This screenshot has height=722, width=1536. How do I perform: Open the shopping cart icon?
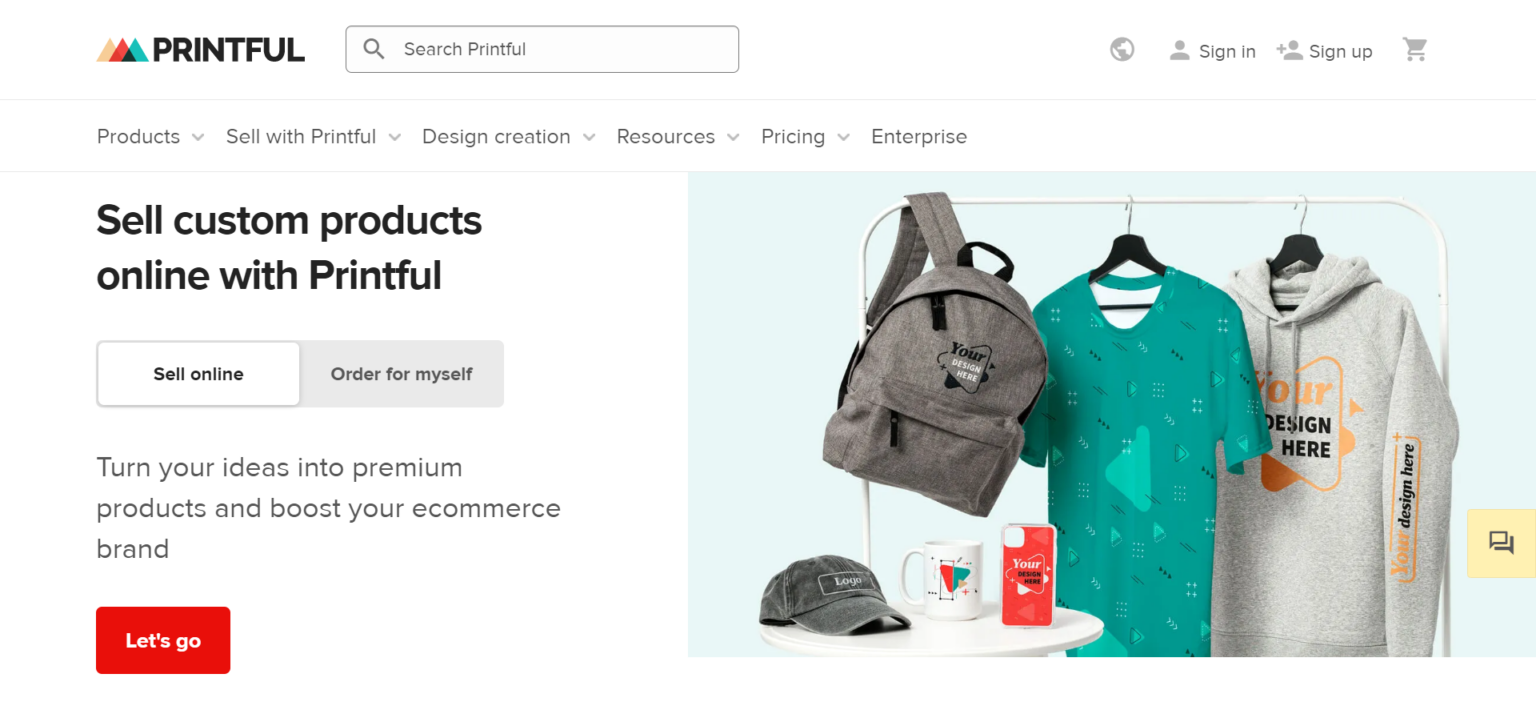(x=1415, y=48)
